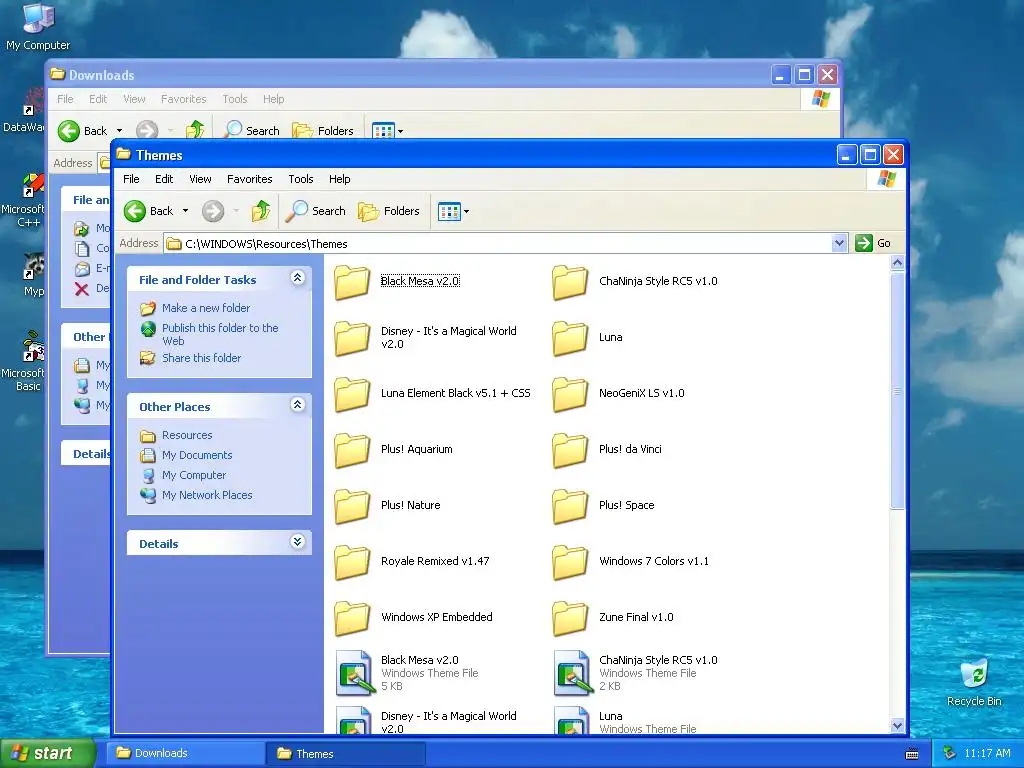Go to My Documents under Other Places
The height and width of the screenshot is (768, 1024).
tap(197, 455)
